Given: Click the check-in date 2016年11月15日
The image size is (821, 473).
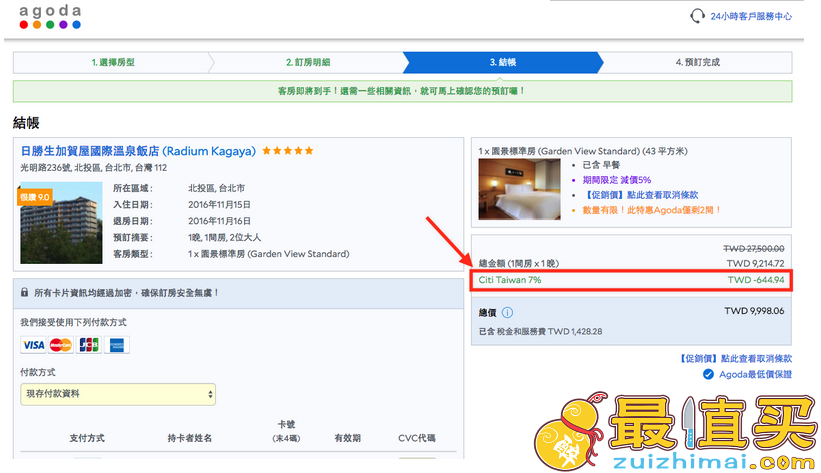Looking at the screenshot, I should pyautogui.click(x=219, y=204).
